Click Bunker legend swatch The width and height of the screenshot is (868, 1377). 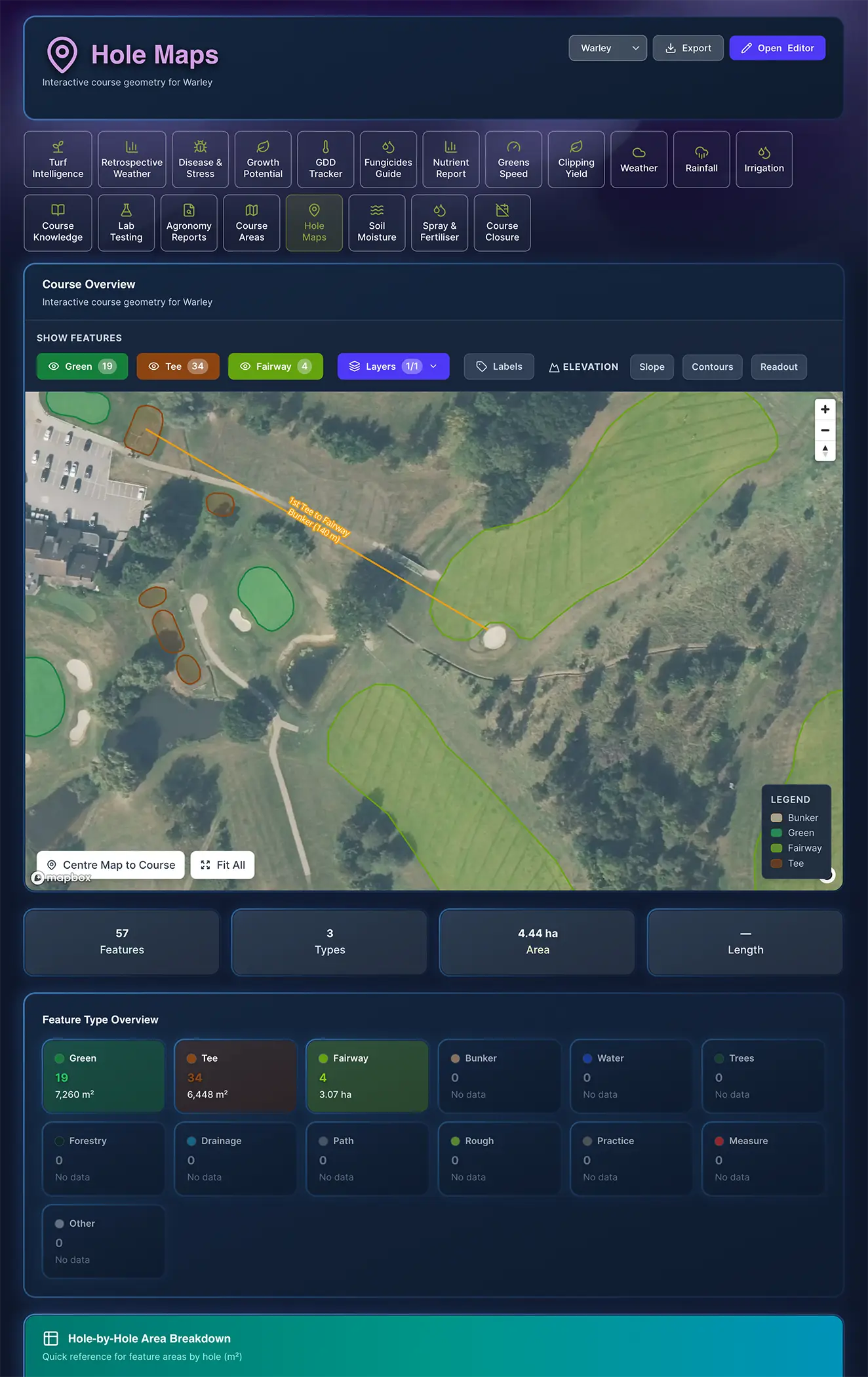tap(776, 818)
